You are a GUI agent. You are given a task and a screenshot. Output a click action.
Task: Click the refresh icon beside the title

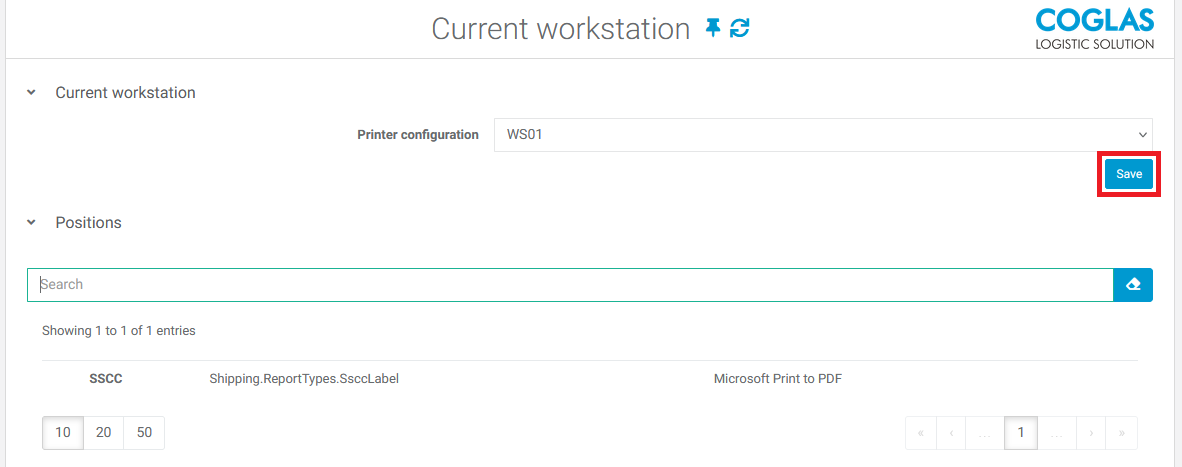coord(740,28)
